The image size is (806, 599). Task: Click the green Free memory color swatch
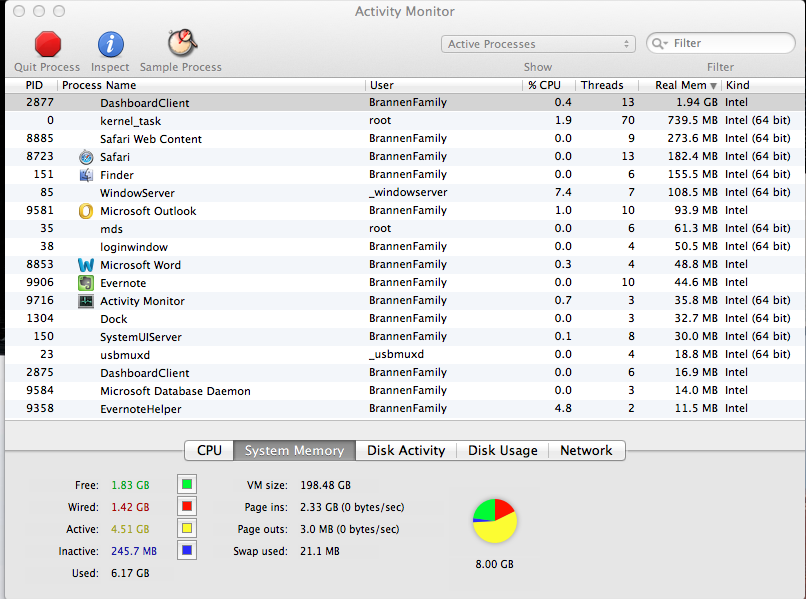click(187, 484)
